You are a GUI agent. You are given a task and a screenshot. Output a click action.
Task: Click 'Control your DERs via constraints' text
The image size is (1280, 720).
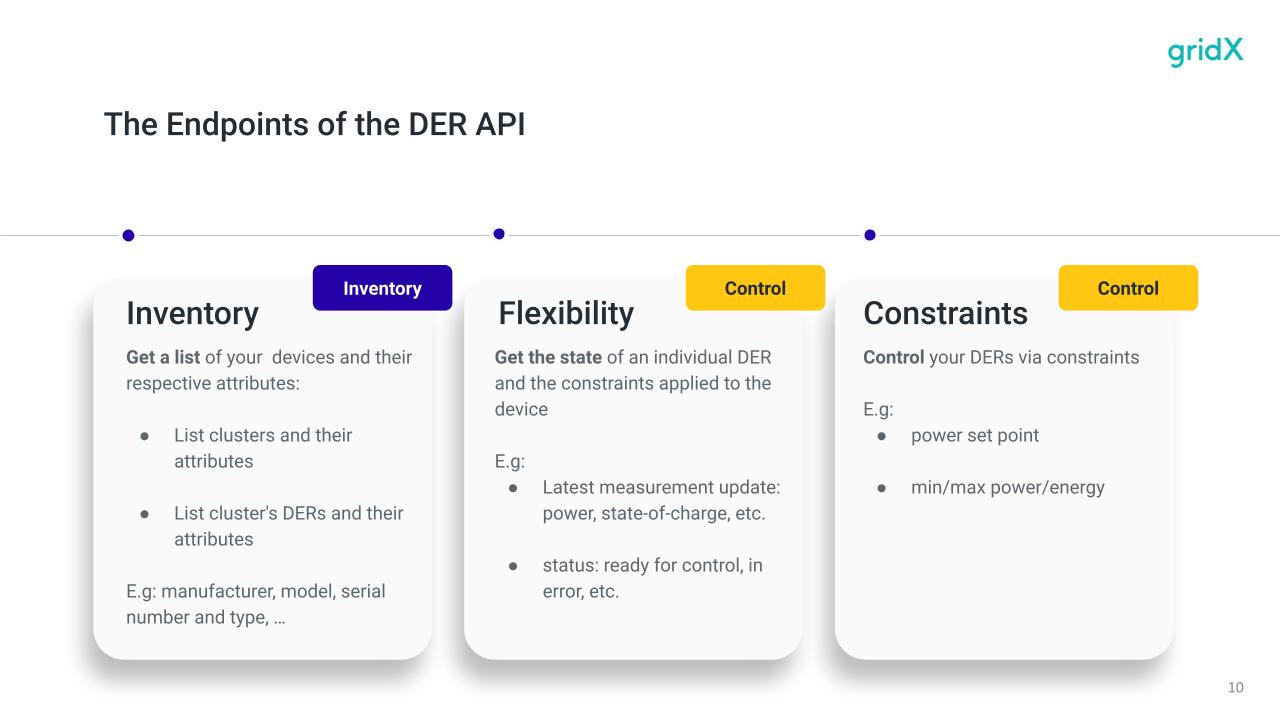tap(1001, 357)
